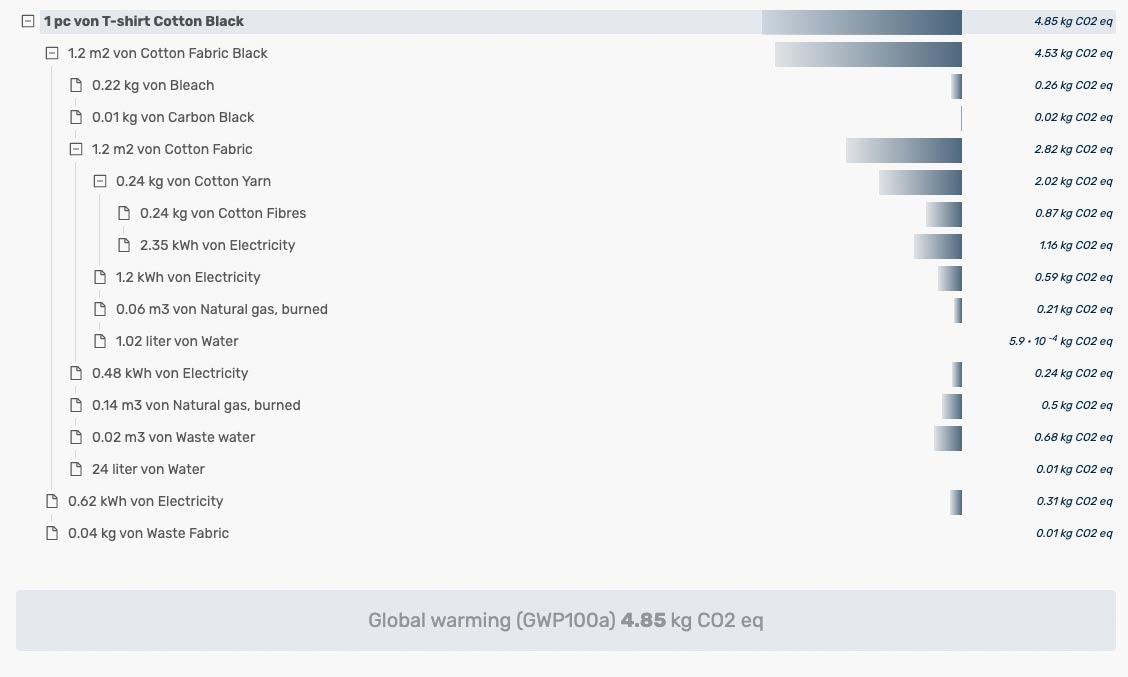This screenshot has width=1128, height=677.
Task: Click the 4.85 kg CO2 eq total value
Action: point(1073,21)
